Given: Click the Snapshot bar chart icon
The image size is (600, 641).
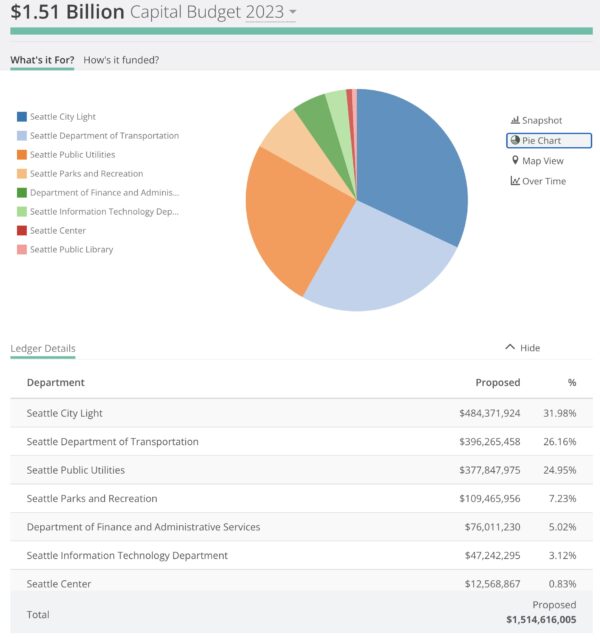Looking at the screenshot, I should [516, 120].
